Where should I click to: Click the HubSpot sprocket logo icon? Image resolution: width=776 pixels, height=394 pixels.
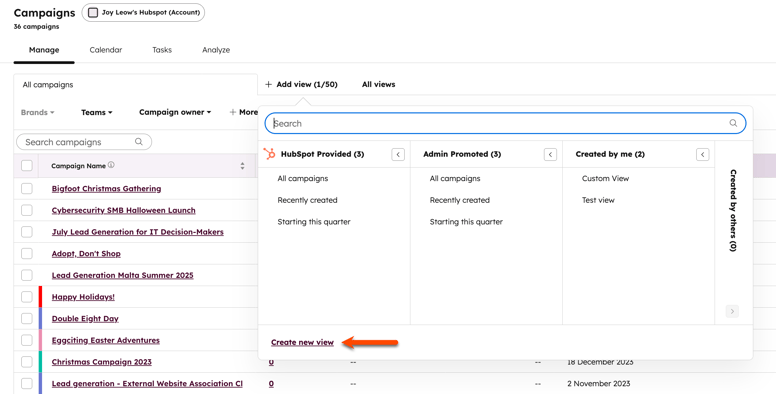269,154
